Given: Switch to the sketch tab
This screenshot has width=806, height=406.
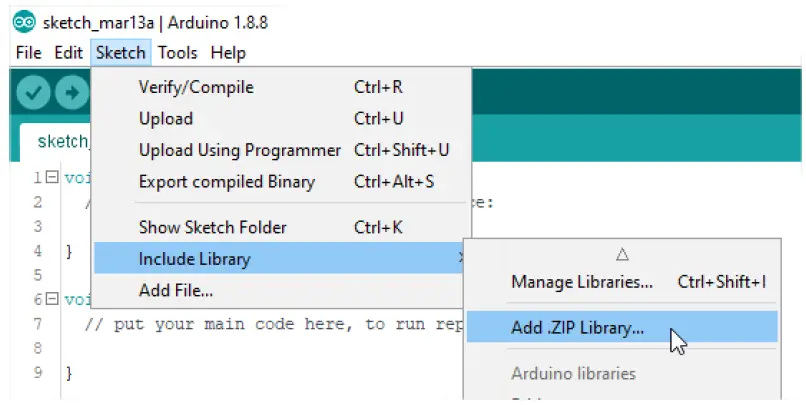Looking at the screenshot, I should (x=62, y=141).
